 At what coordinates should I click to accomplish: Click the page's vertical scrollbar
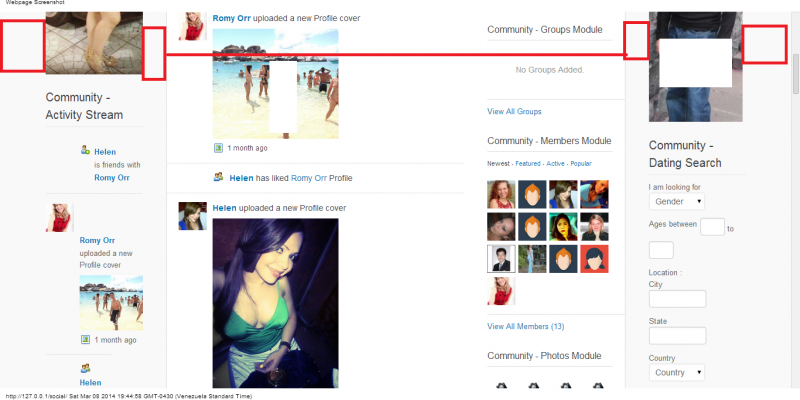[x=795, y=200]
